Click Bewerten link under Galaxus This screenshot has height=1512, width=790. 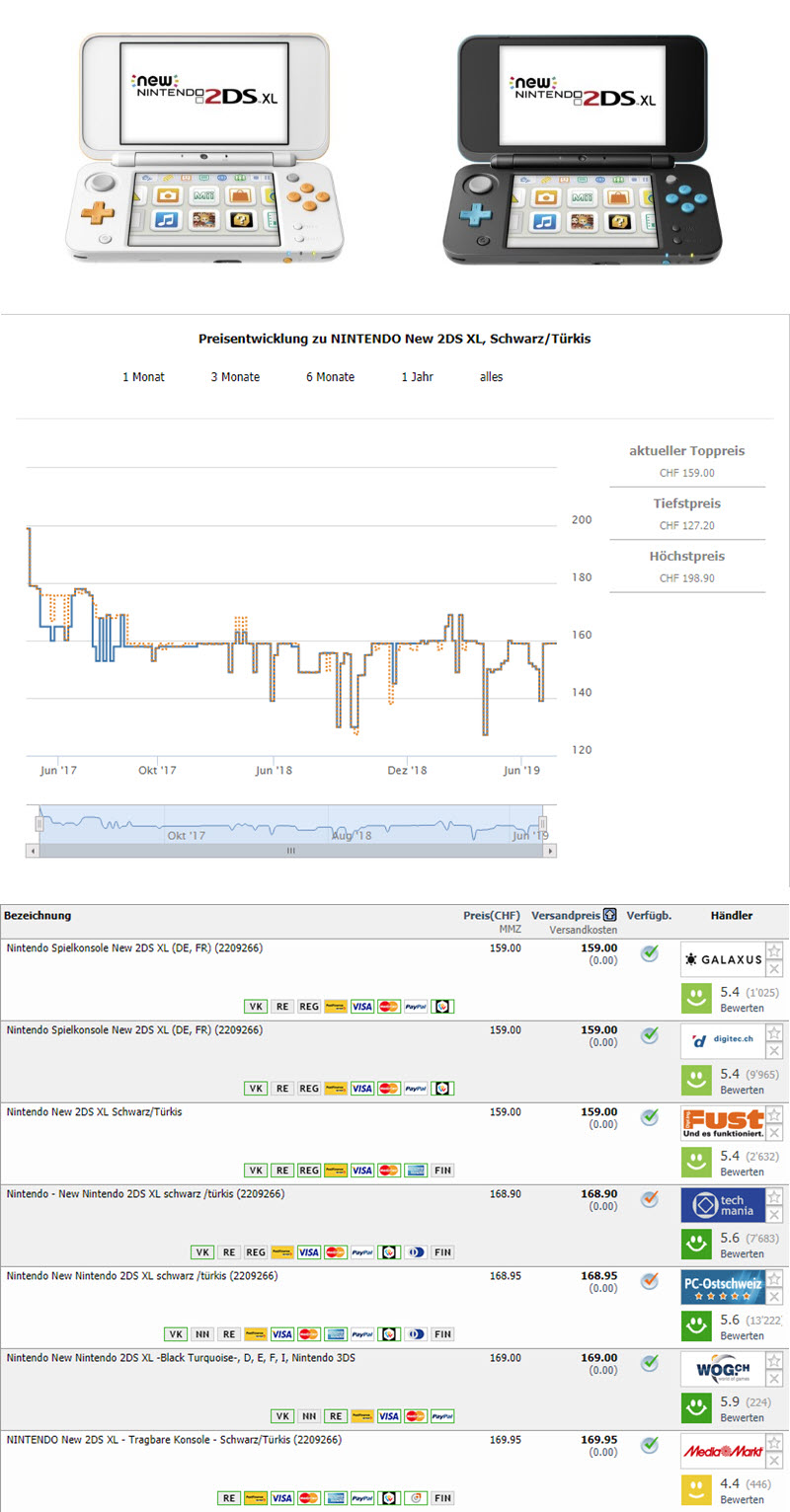(742, 1009)
